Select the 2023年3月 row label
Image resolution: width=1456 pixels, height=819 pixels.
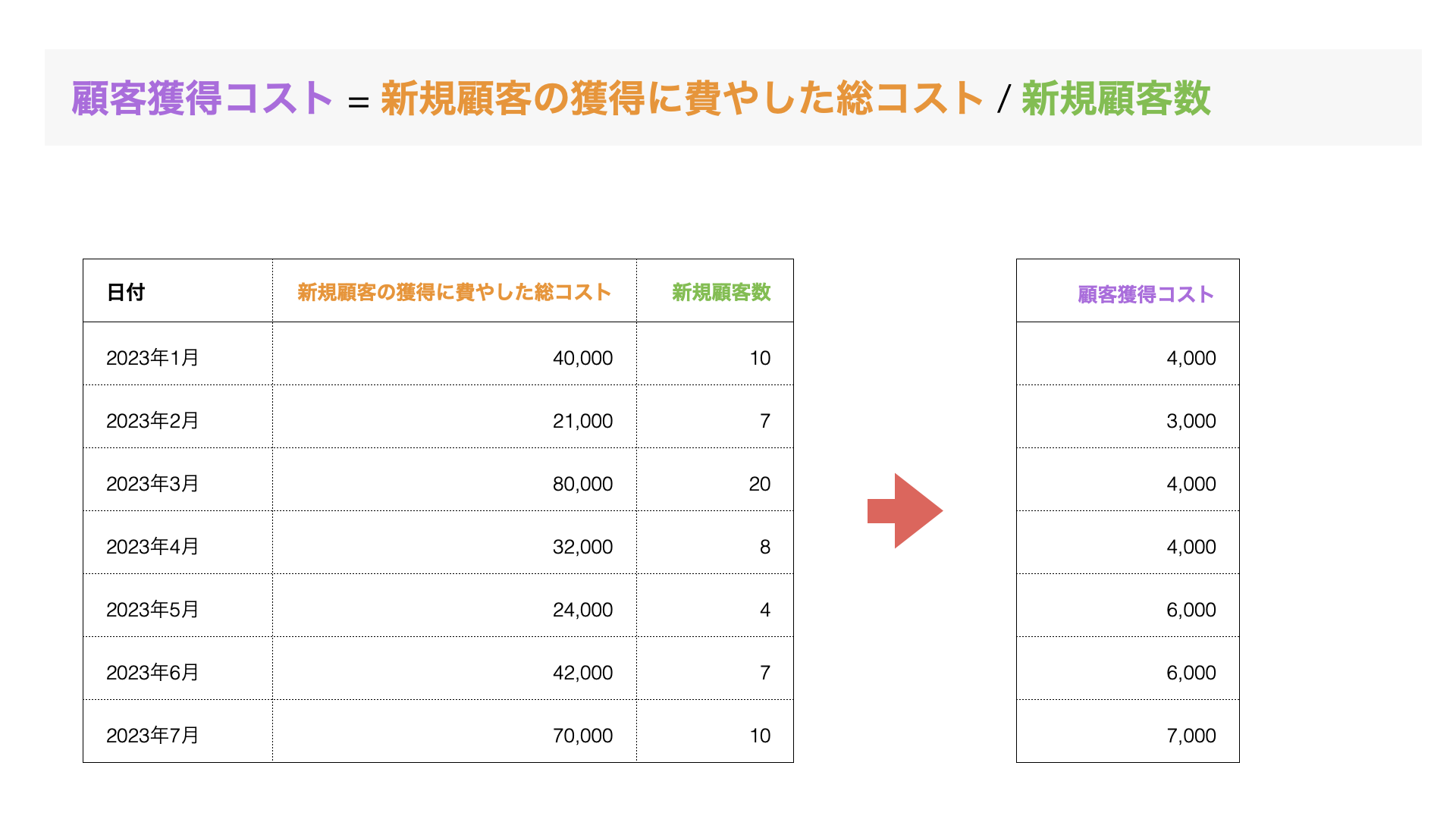click(x=152, y=483)
